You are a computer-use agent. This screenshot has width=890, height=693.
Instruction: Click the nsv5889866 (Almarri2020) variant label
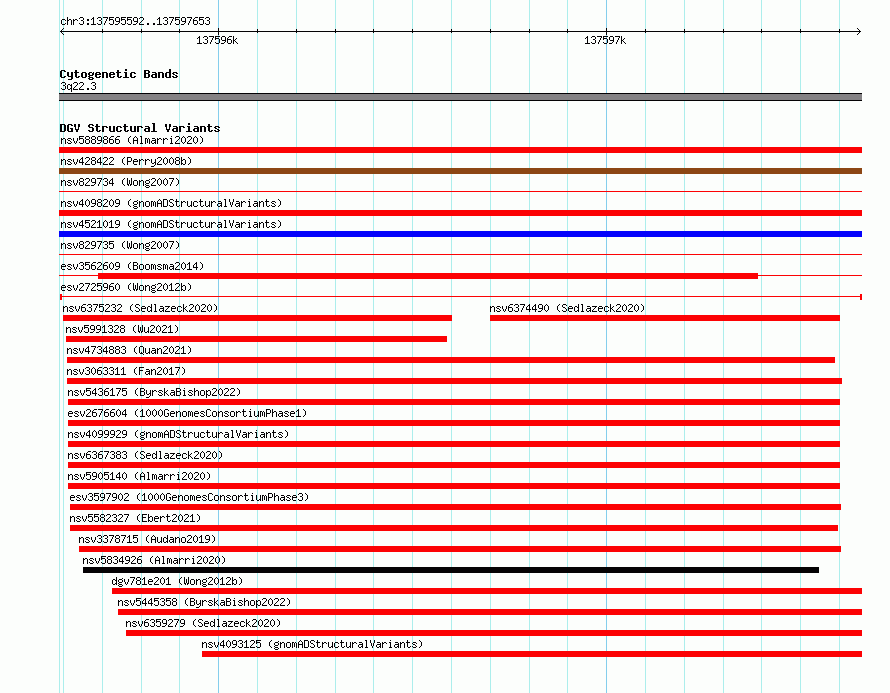click(x=132, y=140)
